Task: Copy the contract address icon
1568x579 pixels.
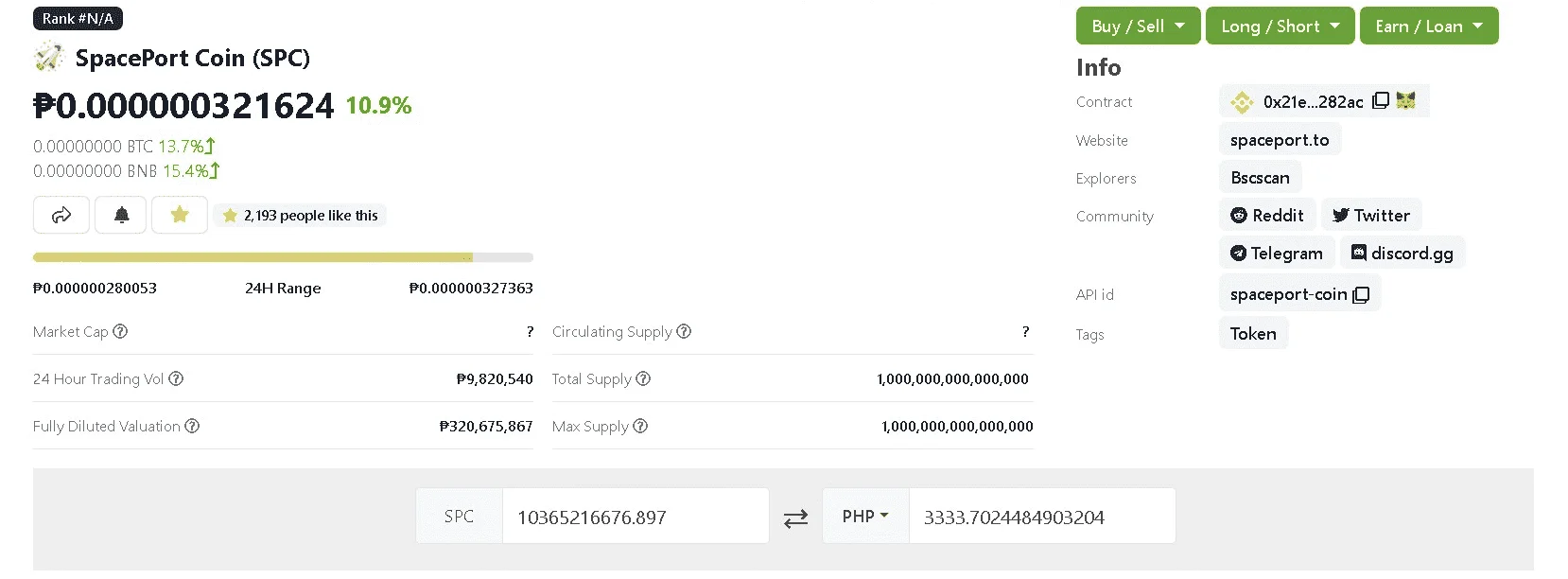Action: (1381, 100)
